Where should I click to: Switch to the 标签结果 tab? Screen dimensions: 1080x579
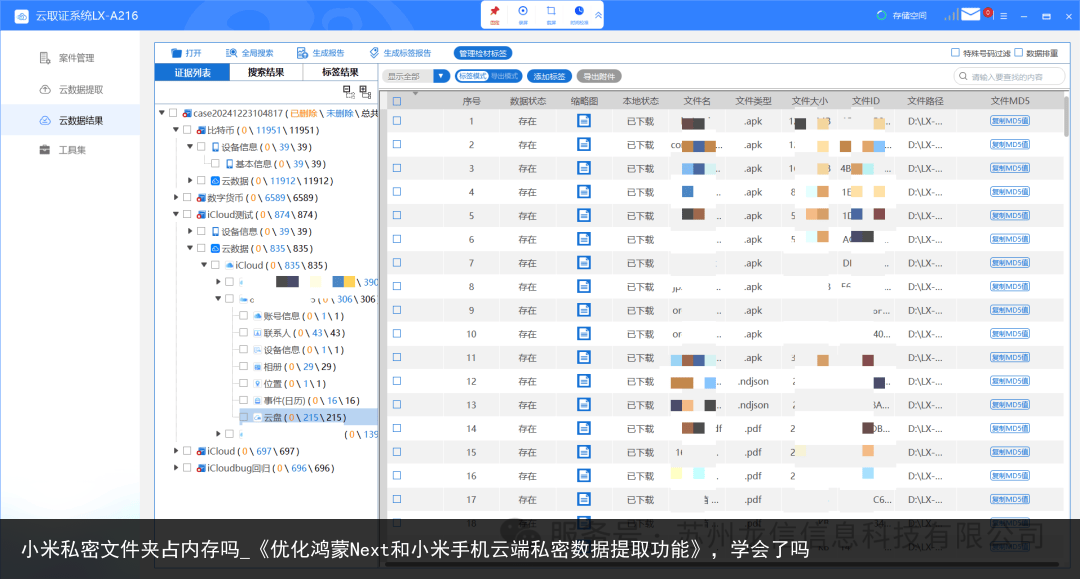click(340, 72)
